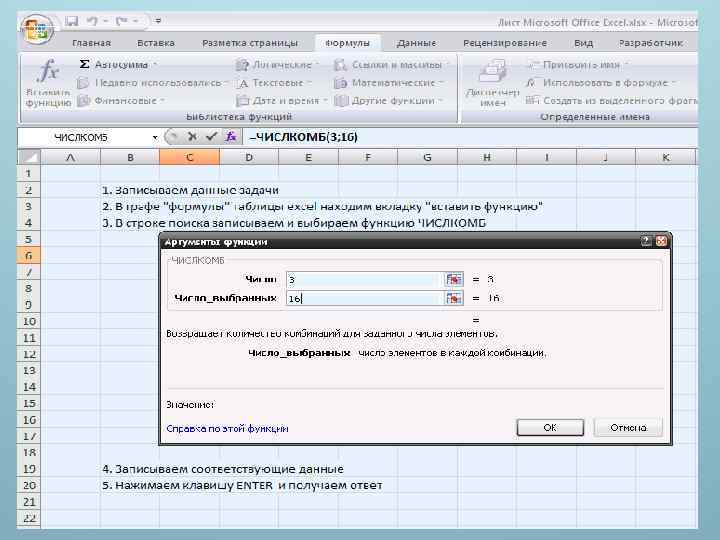Click the OK button
Viewport: 720px width, 540px height.
coord(550,428)
